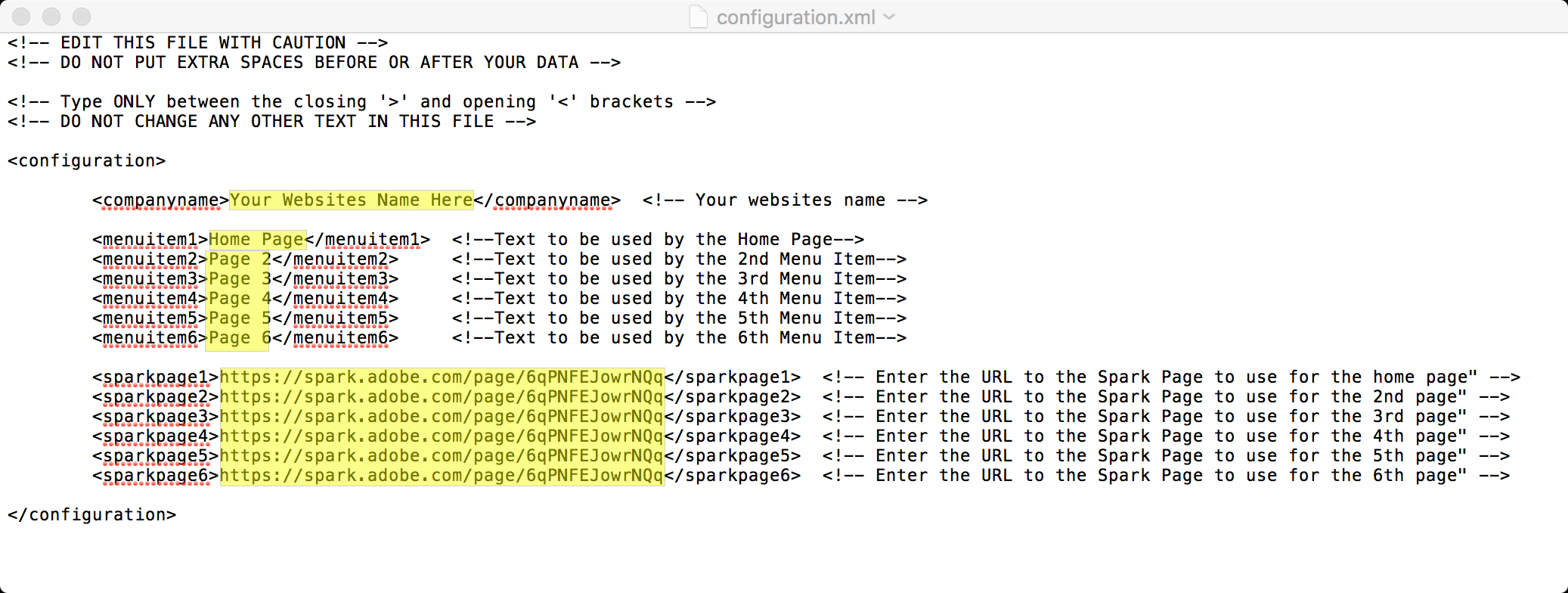Click the highlighted 'Page 2' menu value
The height and width of the screenshot is (593, 1568).
[x=239, y=259]
